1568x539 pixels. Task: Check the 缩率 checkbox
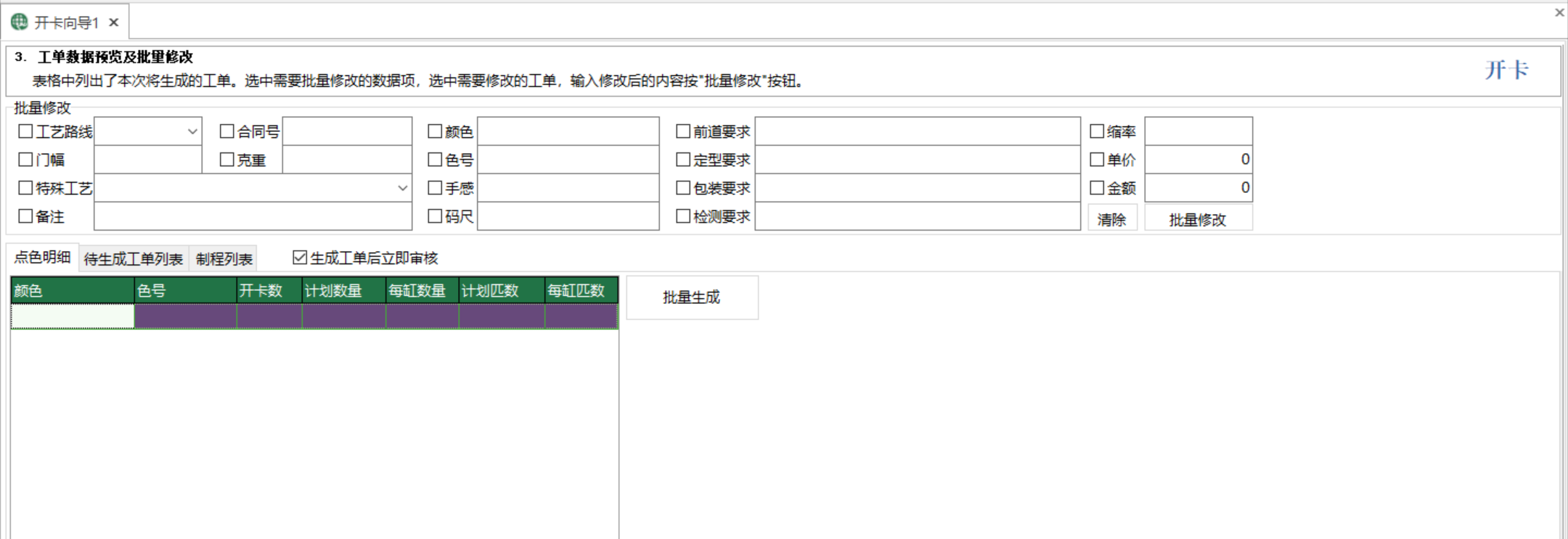point(1097,131)
